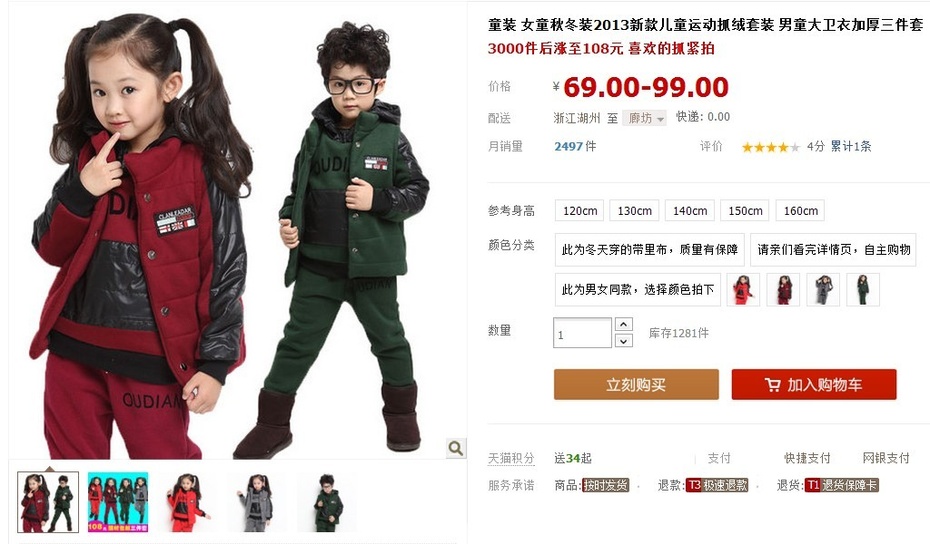The image size is (930, 544).
Task: Click the 快捷支付 payment option
Action: point(807,458)
